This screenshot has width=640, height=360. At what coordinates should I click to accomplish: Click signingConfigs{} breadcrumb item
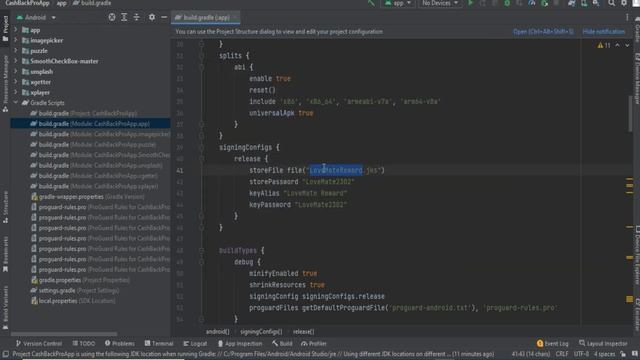click(x=261, y=331)
